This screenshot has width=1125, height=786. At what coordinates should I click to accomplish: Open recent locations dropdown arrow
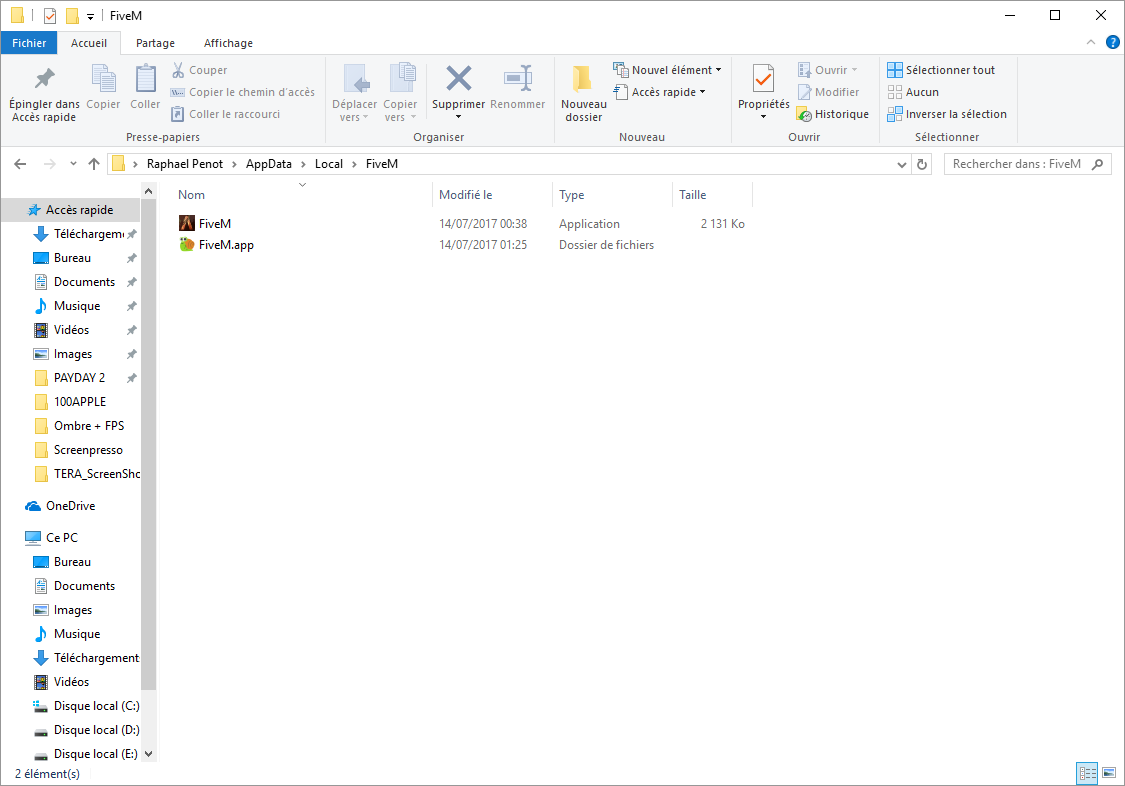73,164
